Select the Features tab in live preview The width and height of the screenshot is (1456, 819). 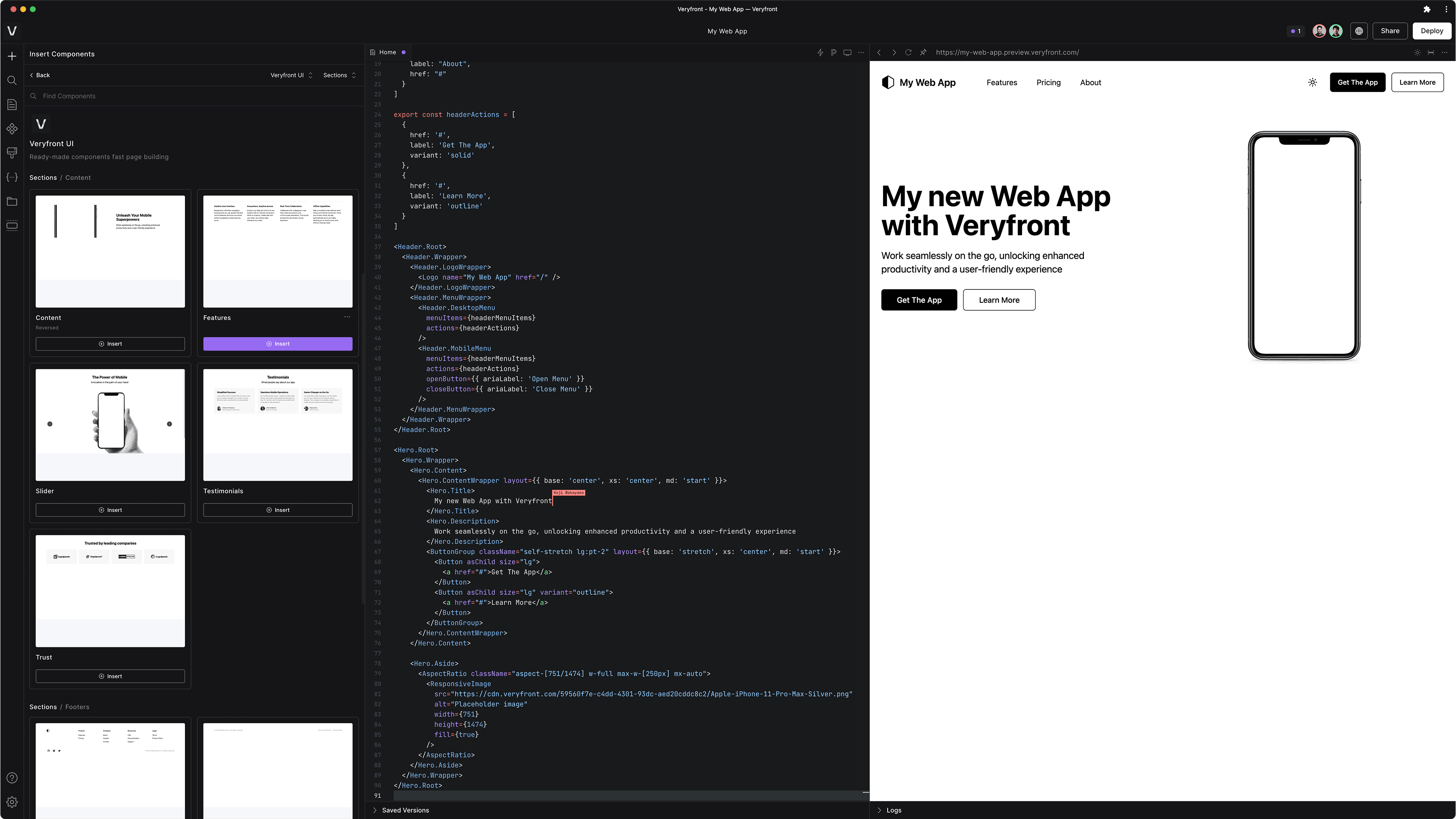pos(1001,82)
